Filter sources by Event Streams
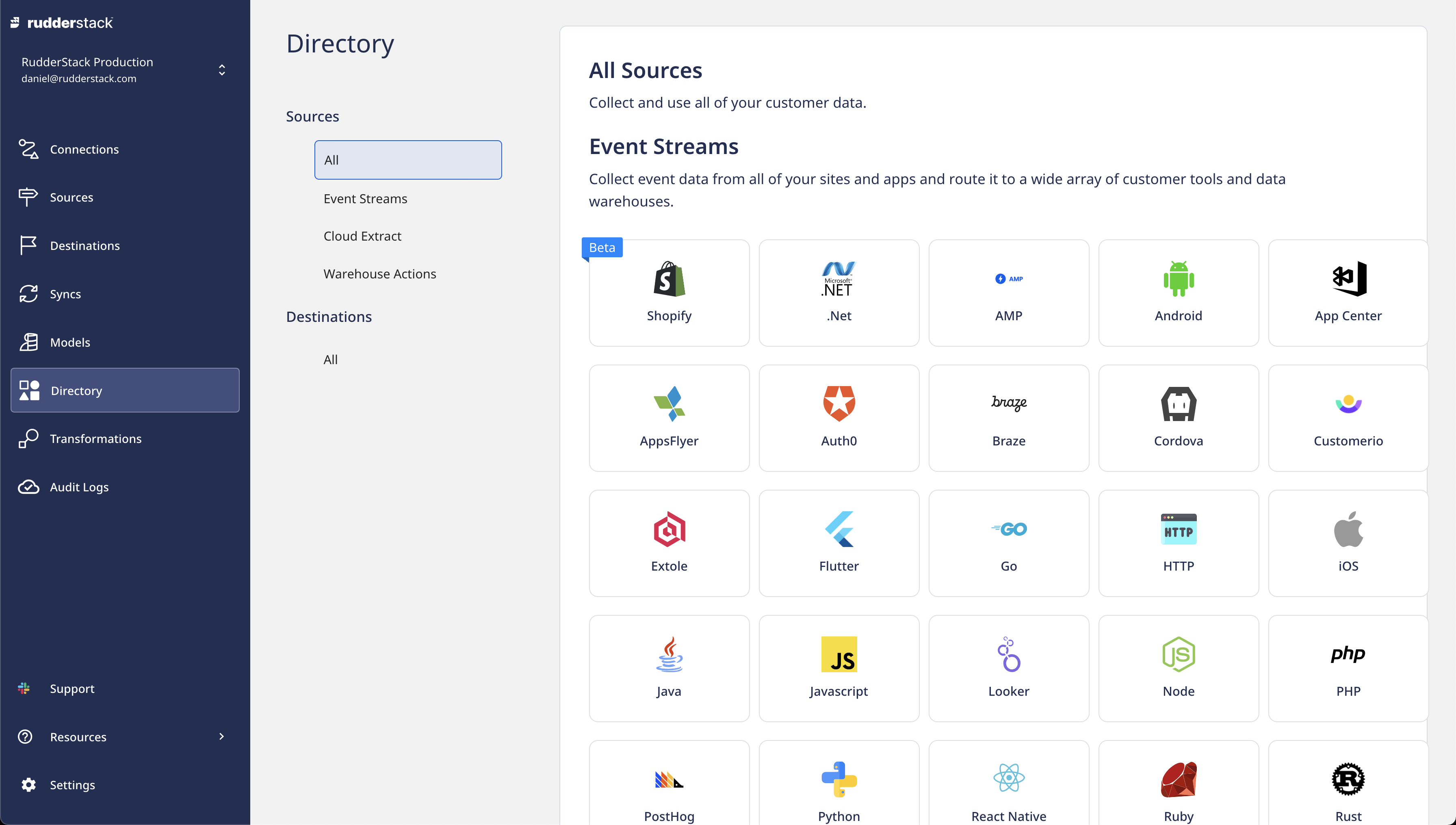Image resolution: width=1456 pixels, height=825 pixels. (365, 198)
